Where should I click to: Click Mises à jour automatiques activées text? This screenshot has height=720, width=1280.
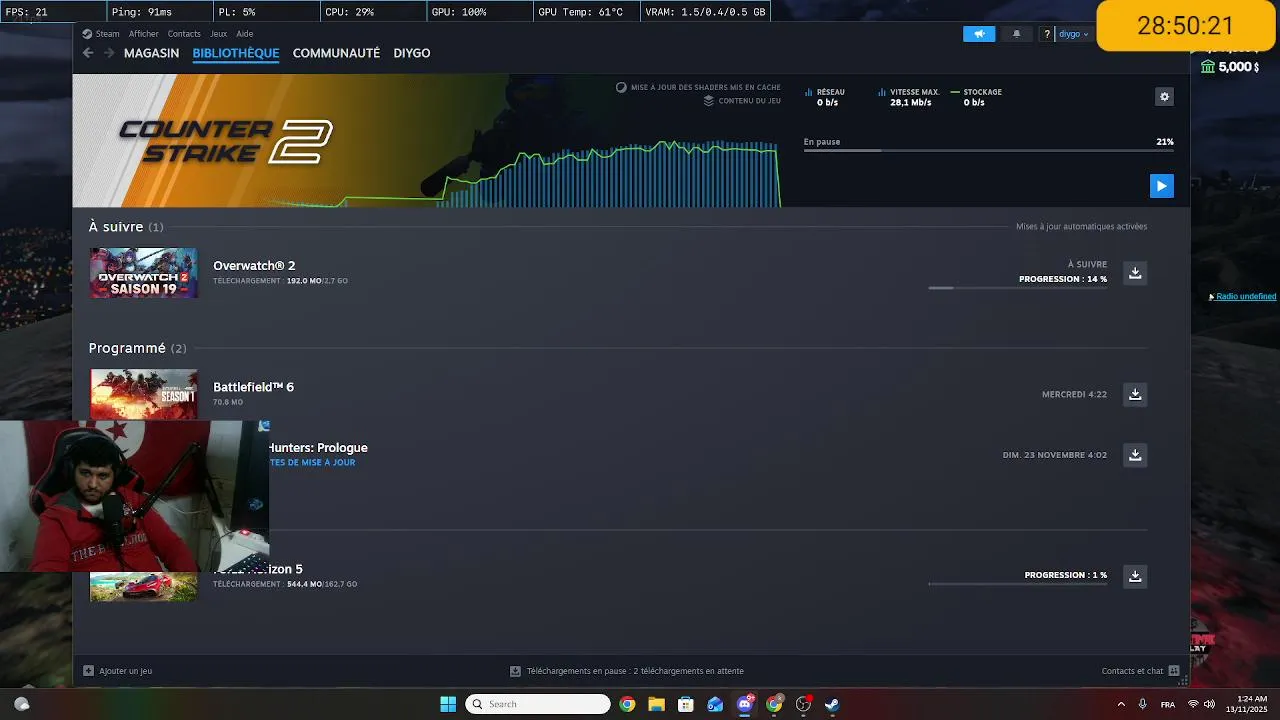point(1081,227)
